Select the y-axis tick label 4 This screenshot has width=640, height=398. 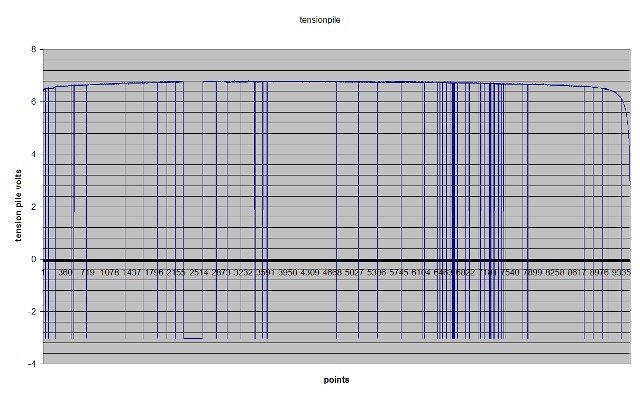33,154
